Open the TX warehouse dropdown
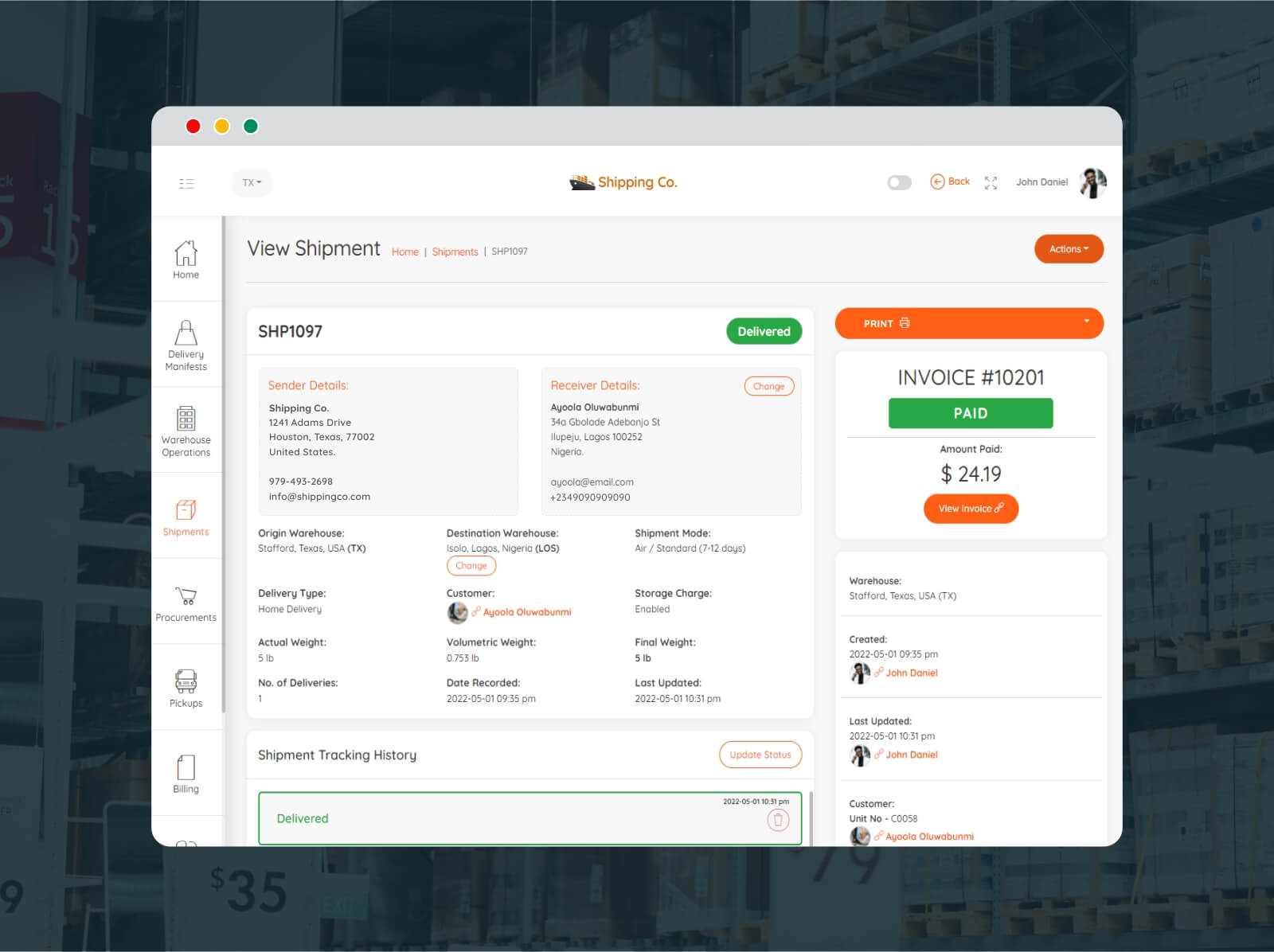 click(x=252, y=183)
